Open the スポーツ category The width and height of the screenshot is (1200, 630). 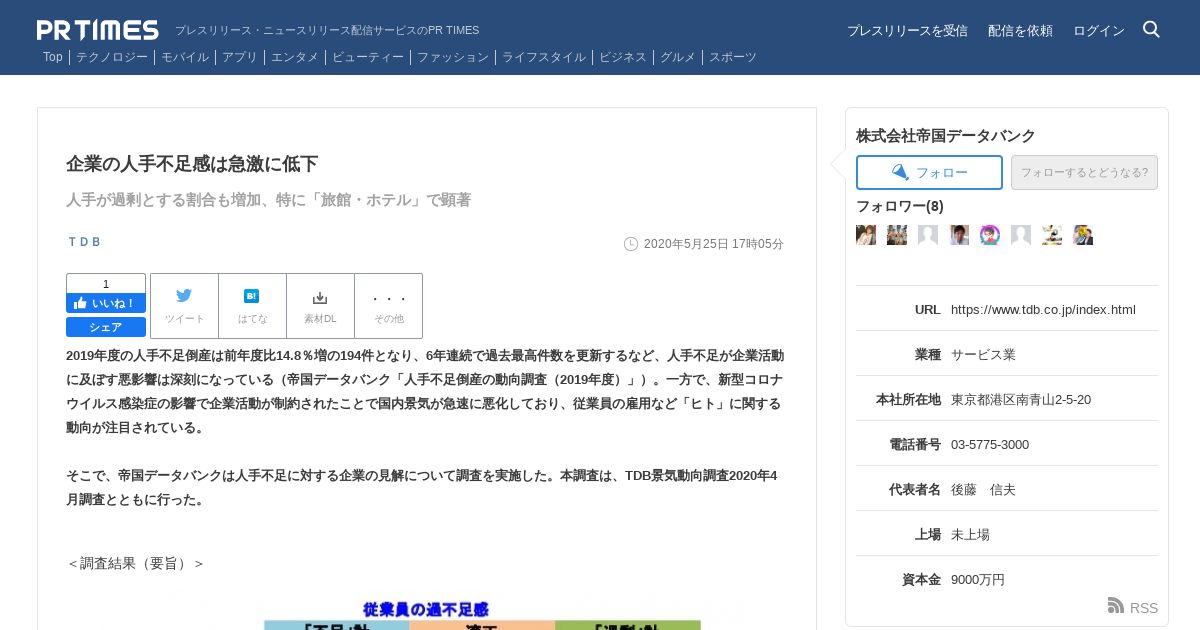(x=733, y=57)
